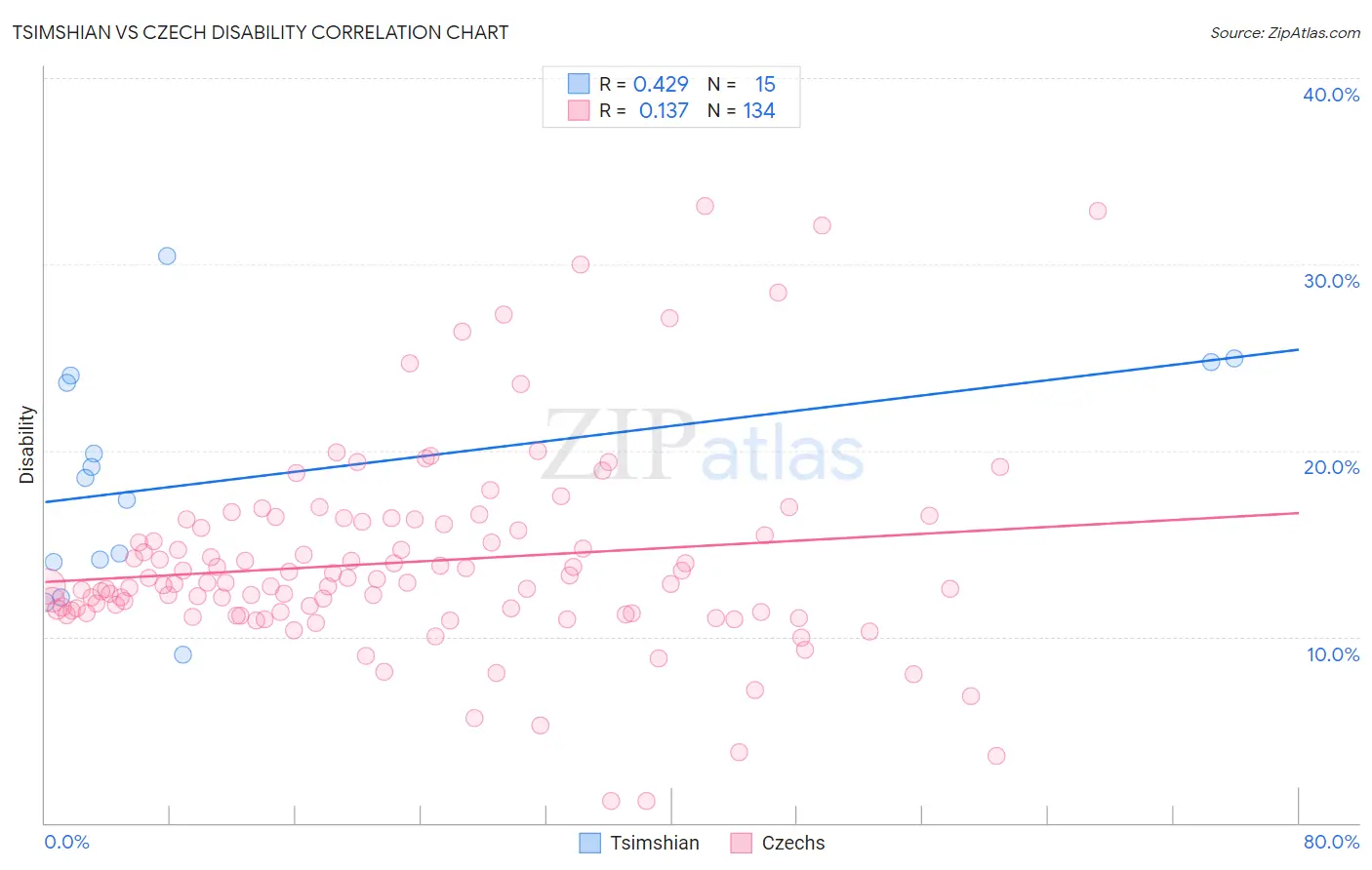
Task: Click the highest blue Tsimshian point near 30%
Action: pyautogui.click(x=167, y=256)
